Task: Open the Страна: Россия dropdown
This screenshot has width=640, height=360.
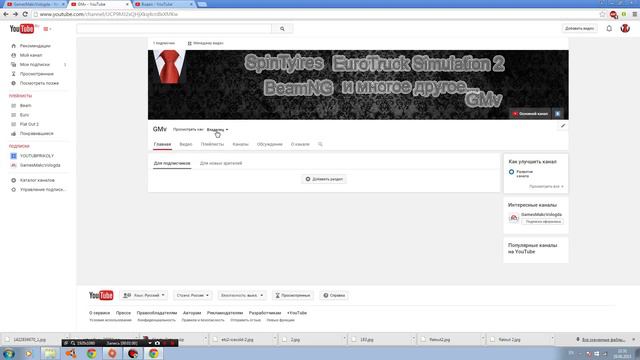Action: pos(192,295)
